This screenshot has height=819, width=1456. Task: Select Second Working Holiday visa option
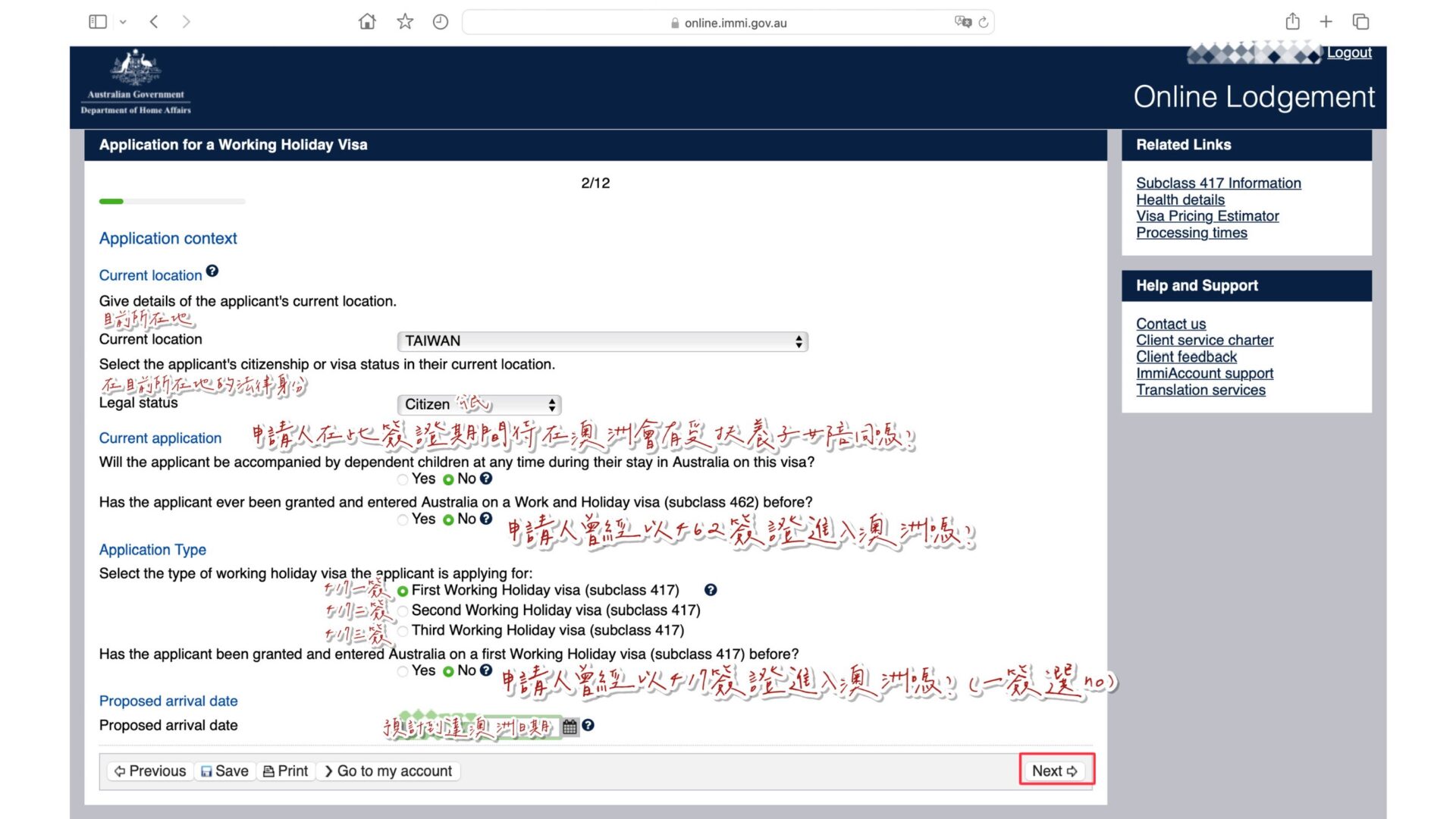pos(403,610)
